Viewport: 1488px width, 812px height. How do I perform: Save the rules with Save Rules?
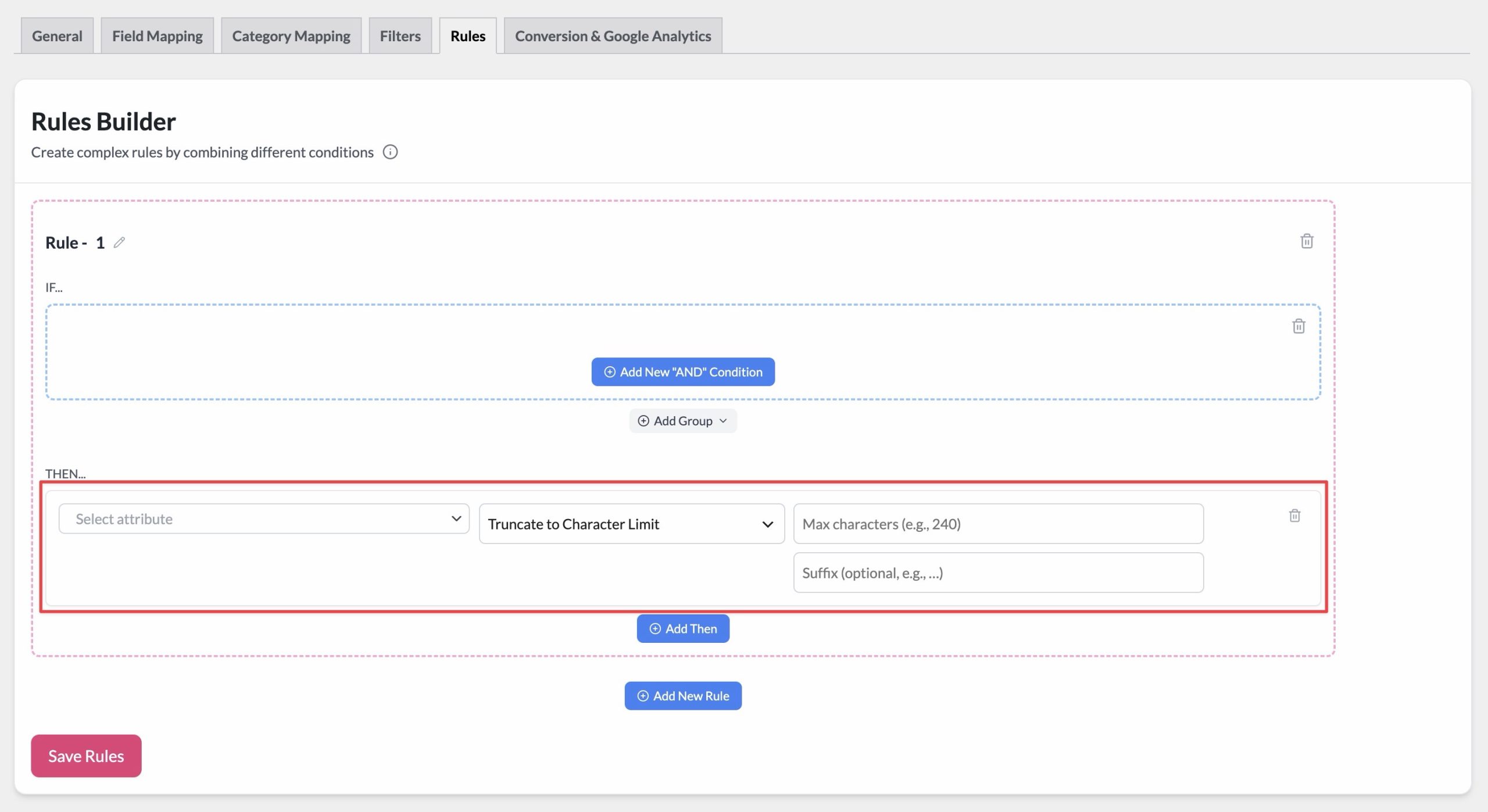[86, 756]
